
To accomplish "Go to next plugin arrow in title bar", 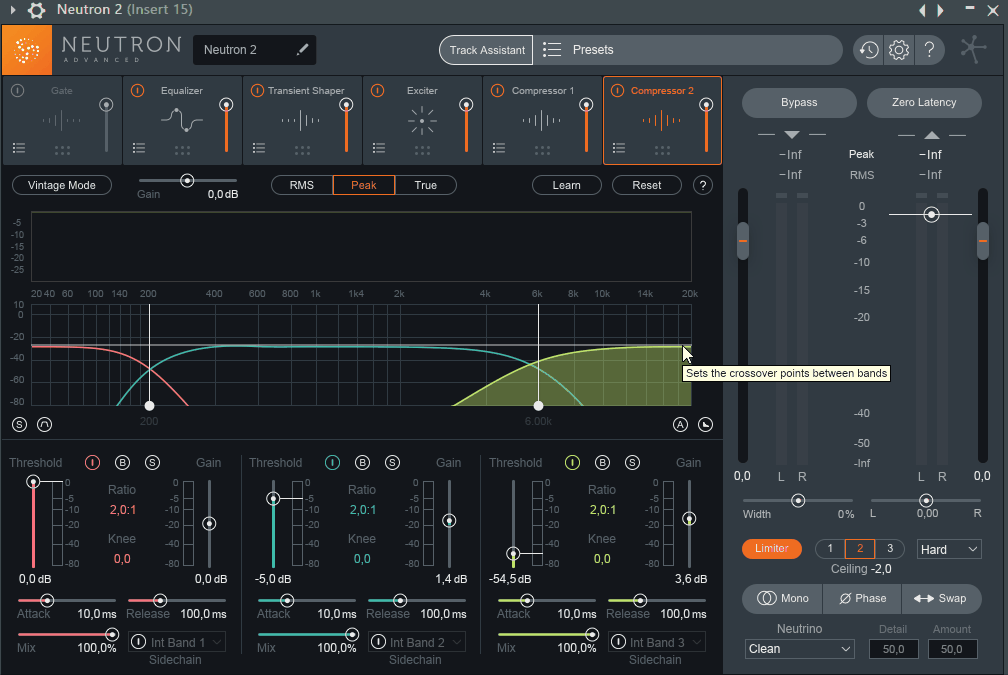I will click(941, 10).
